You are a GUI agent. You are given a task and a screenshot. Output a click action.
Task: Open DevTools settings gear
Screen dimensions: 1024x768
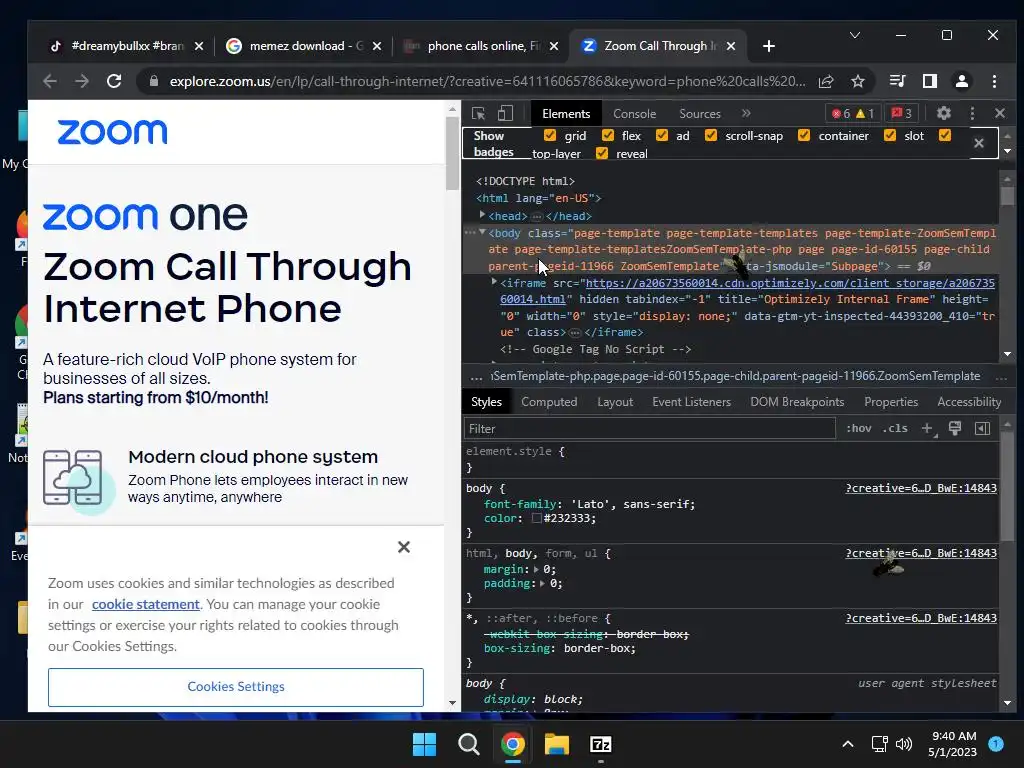944,113
